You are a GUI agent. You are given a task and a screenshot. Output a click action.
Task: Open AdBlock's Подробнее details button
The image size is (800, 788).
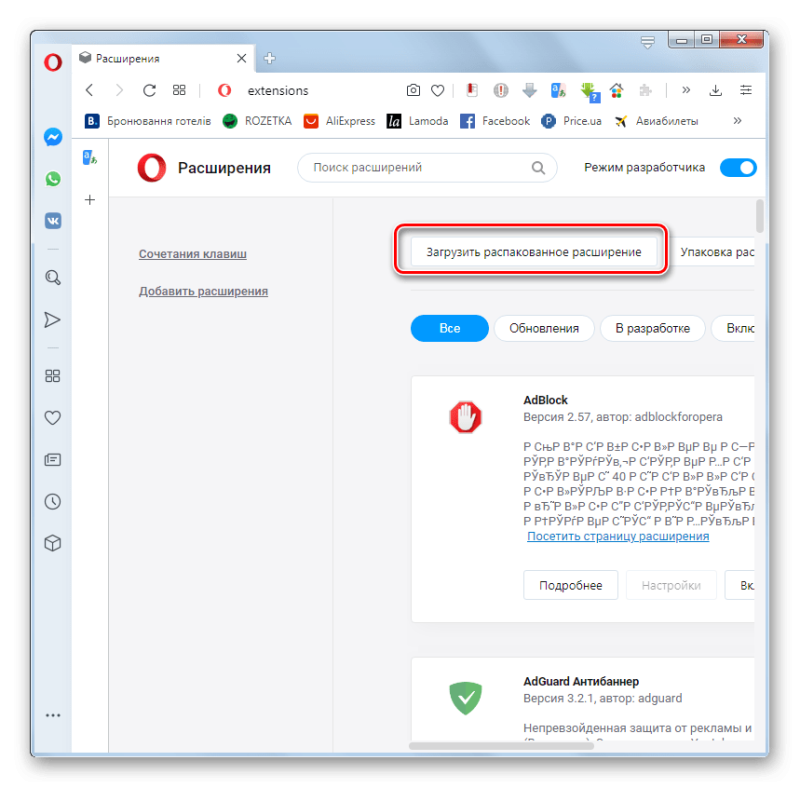click(x=570, y=585)
